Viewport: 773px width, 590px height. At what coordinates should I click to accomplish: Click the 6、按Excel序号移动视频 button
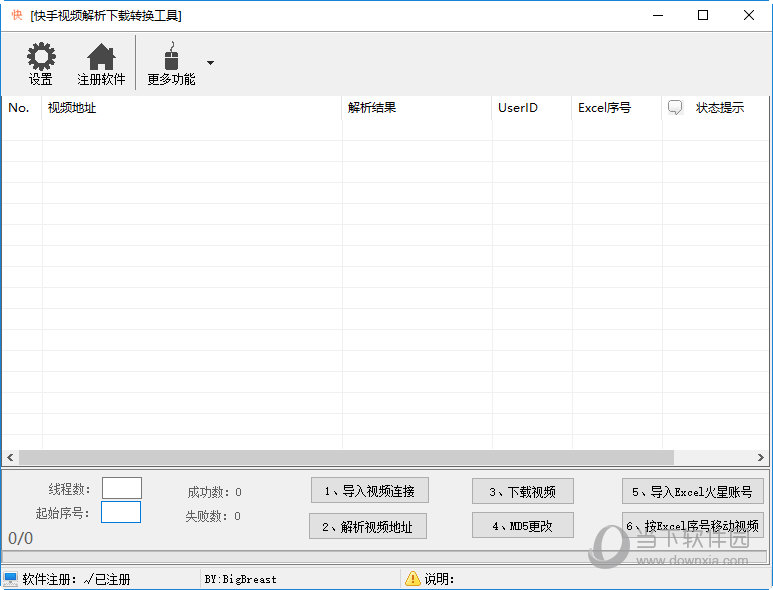[x=693, y=525]
